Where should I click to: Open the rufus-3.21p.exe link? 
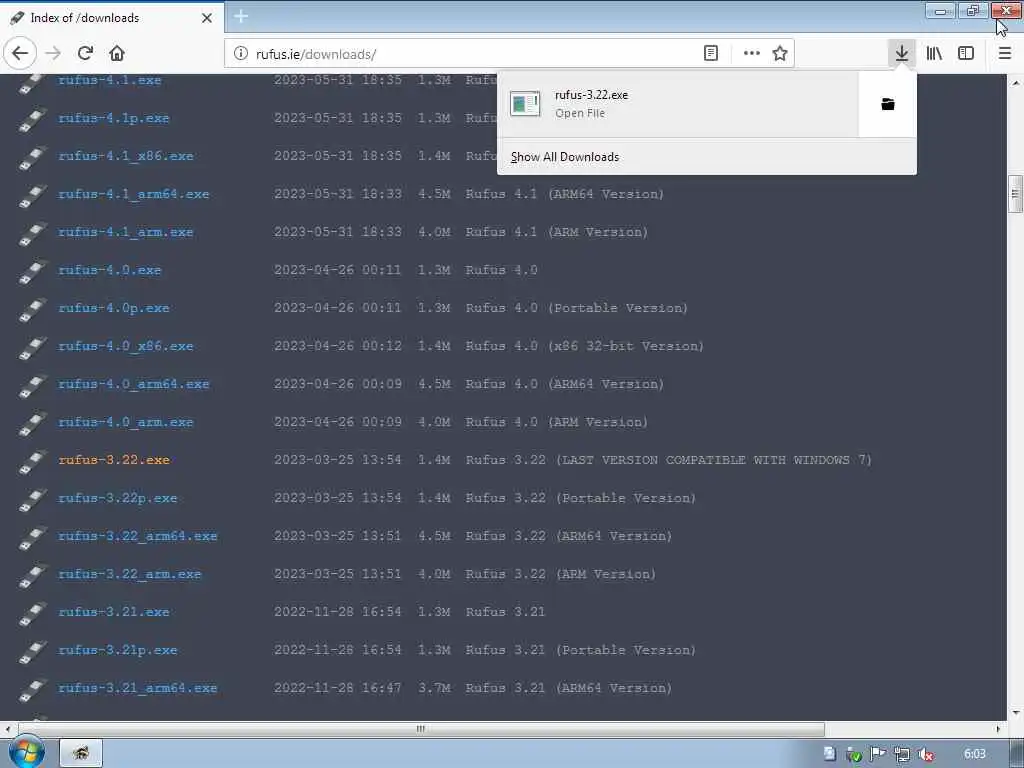click(118, 650)
